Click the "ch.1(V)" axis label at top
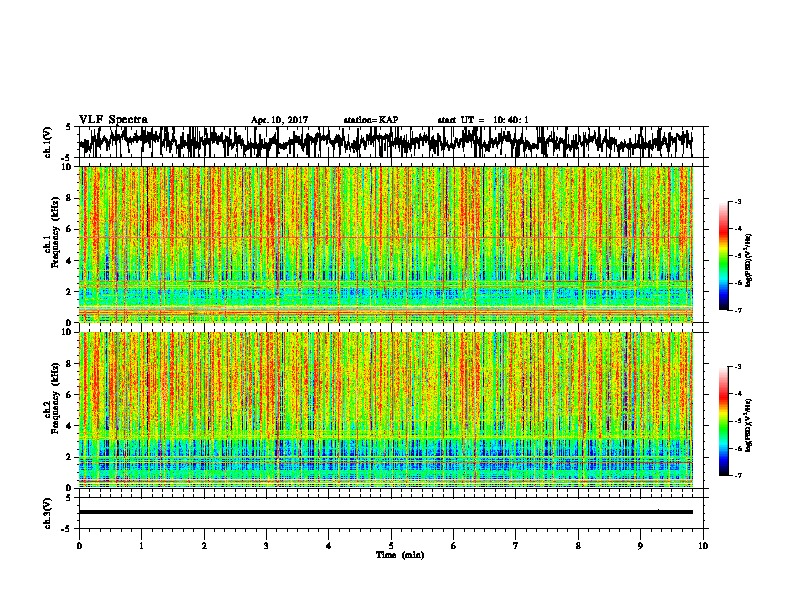Screen dimensions: 792x612 (x=48, y=142)
